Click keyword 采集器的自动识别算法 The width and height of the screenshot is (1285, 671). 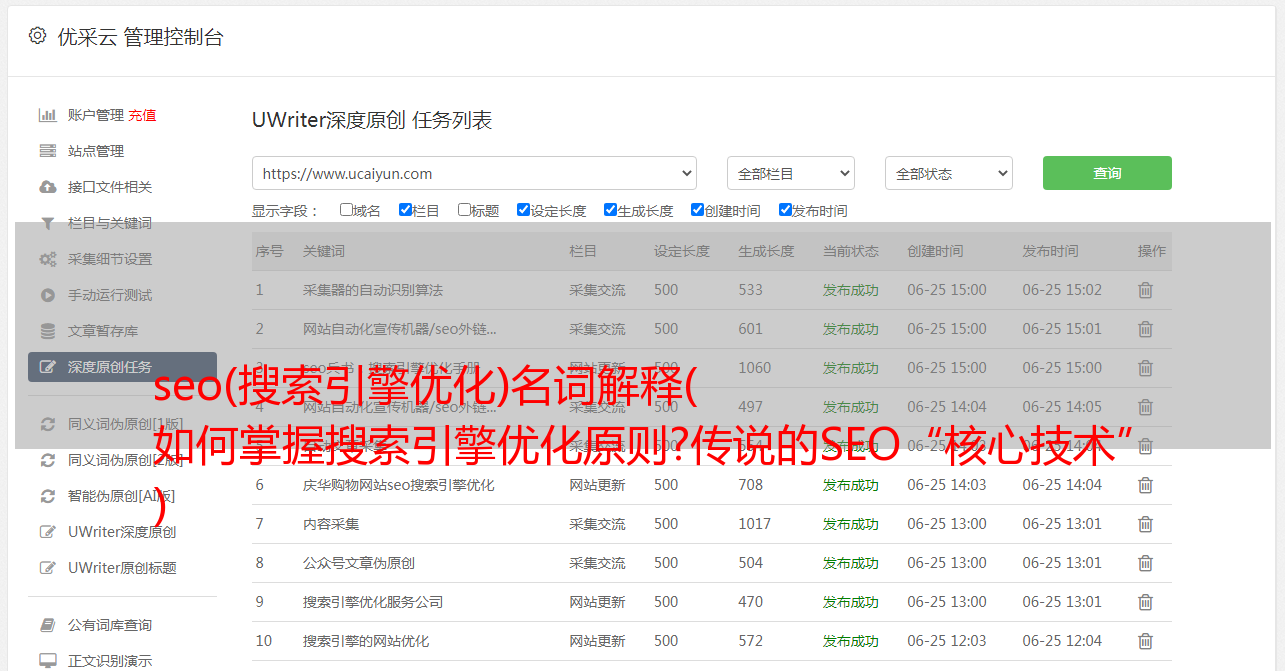pyautogui.click(x=373, y=290)
